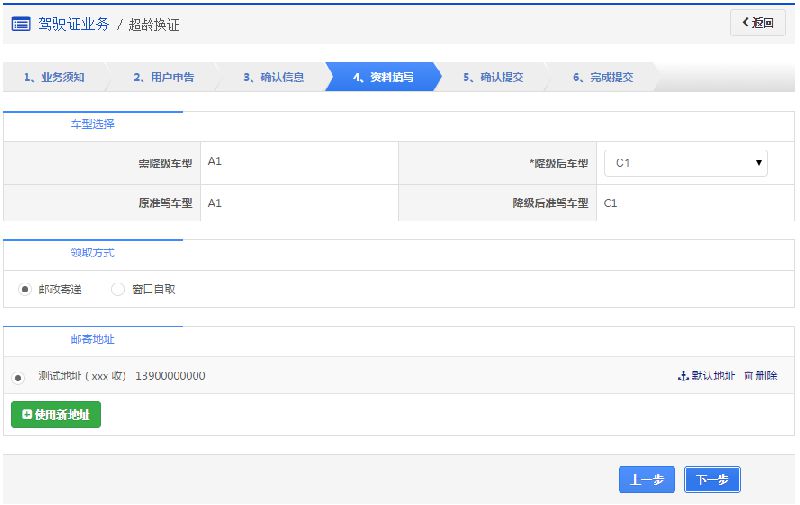Click the 车型选择 section heading
The image size is (800, 505).
(92, 125)
